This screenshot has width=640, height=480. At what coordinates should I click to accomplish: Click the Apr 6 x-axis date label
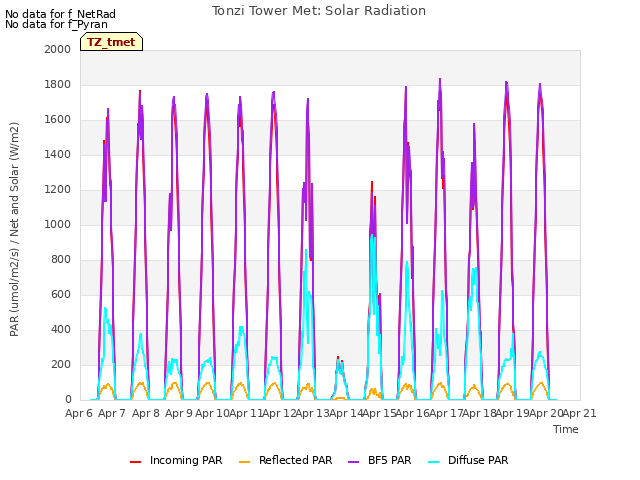pyautogui.click(x=79, y=413)
